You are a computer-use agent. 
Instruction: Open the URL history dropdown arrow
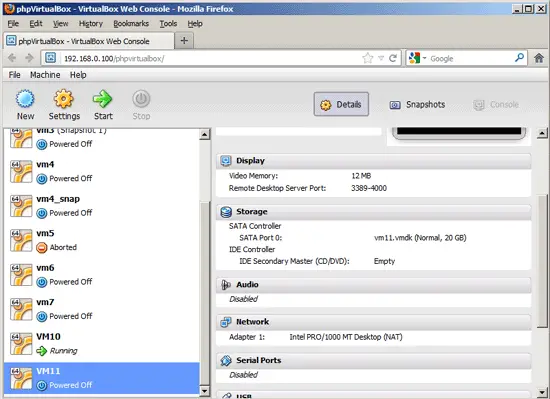(381, 58)
